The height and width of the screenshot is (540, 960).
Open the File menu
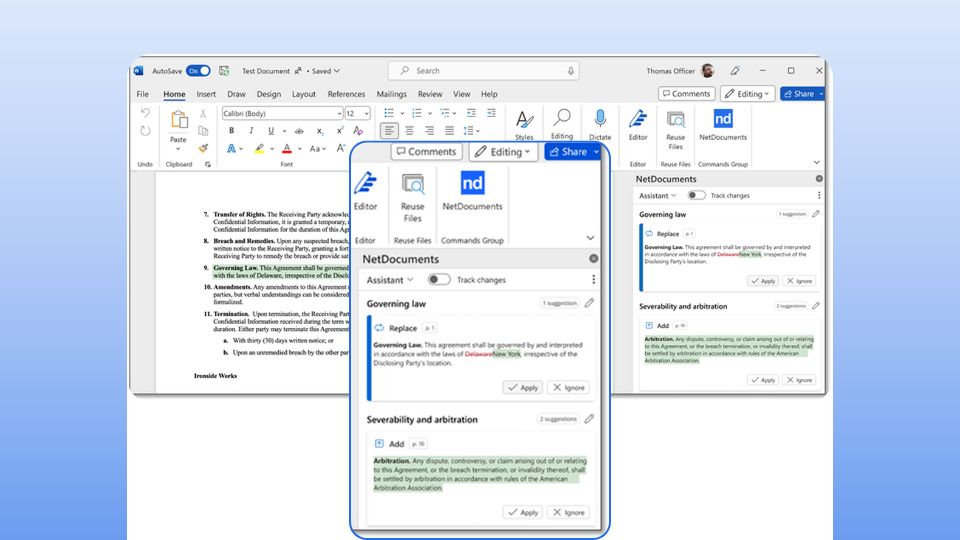pyautogui.click(x=143, y=94)
